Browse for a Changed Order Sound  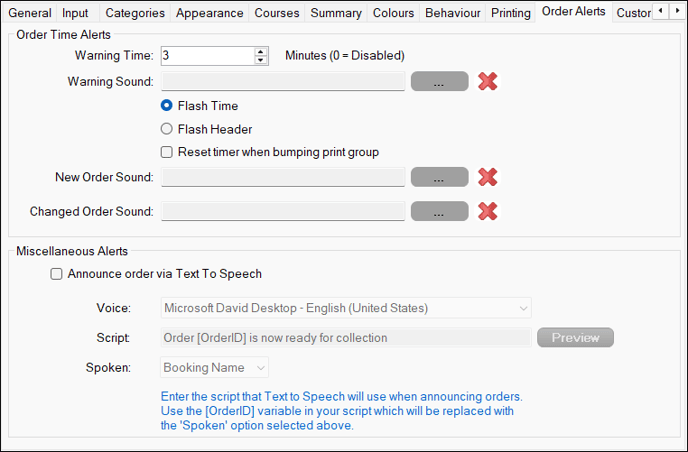point(439,211)
